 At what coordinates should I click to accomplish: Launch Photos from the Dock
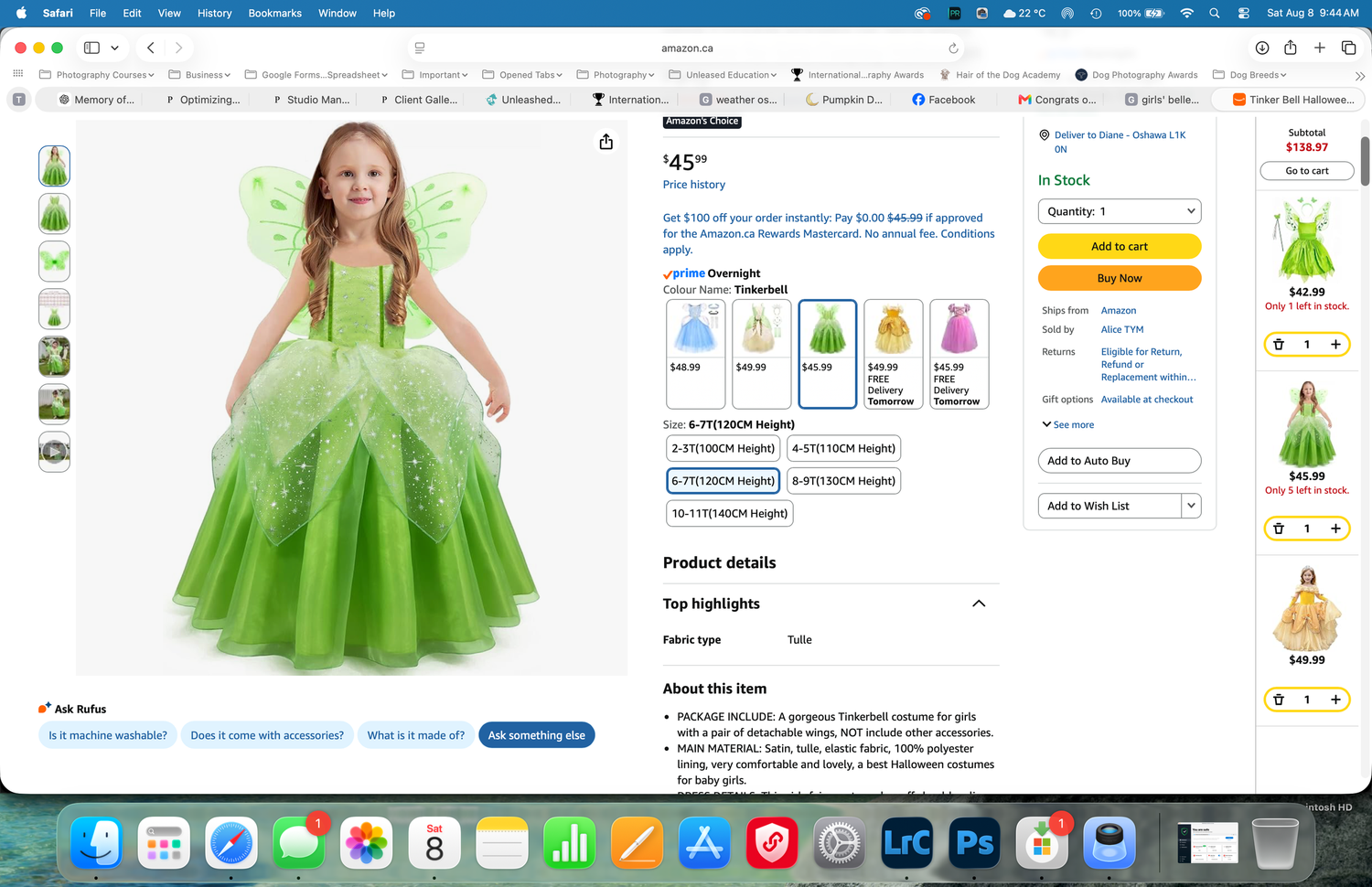pos(366,842)
